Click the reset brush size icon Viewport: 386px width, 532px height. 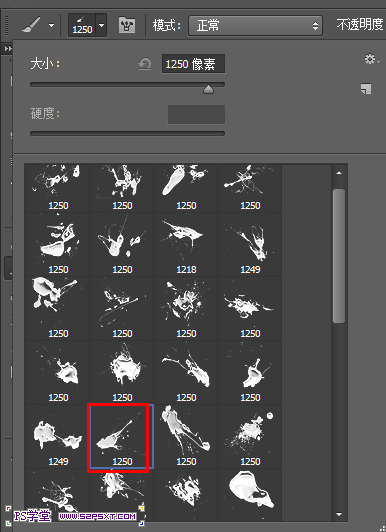[x=145, y=64]
